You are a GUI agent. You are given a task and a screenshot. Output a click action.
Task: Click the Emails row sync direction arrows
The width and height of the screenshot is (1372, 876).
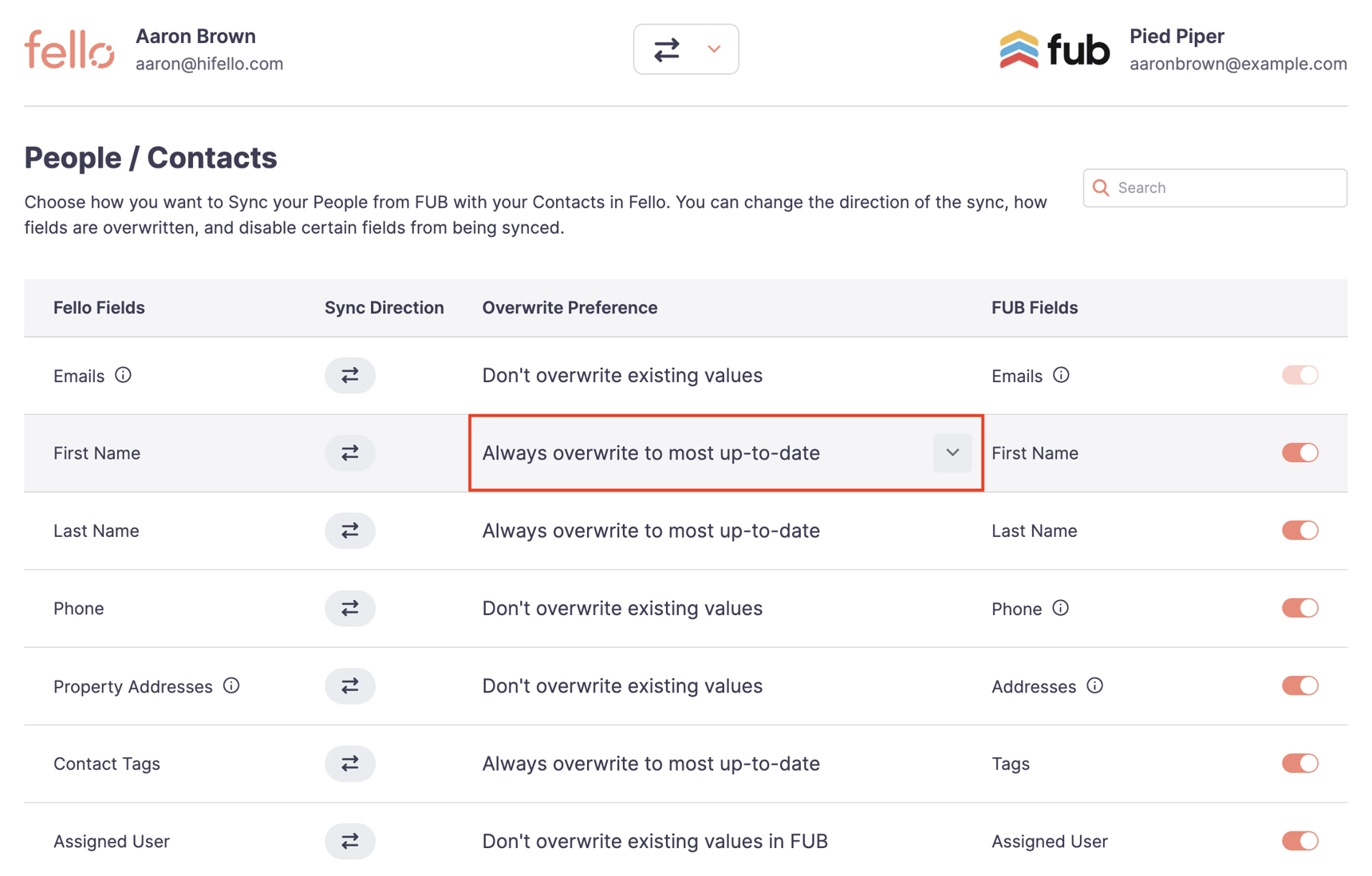(x=349, y=375)
